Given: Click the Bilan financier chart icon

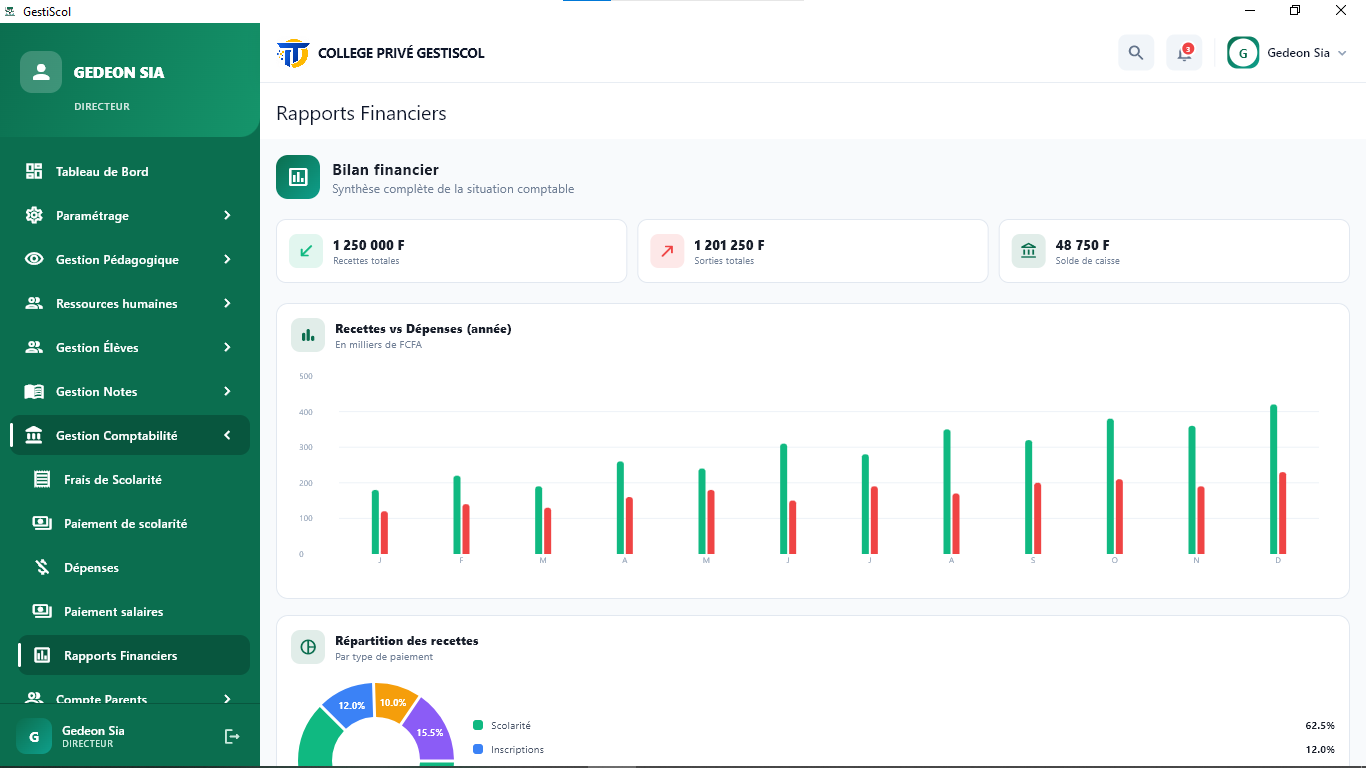Looking at the screenshot, I should (x=298, y=177).
